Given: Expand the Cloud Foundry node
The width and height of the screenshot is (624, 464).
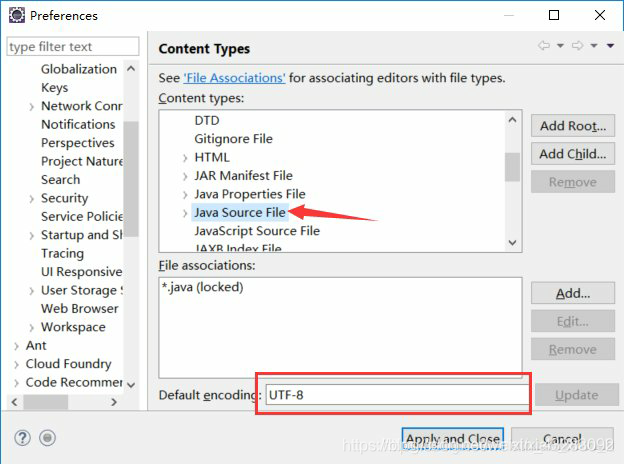Looking at the screenshot, I should click(x=16, y=364).
